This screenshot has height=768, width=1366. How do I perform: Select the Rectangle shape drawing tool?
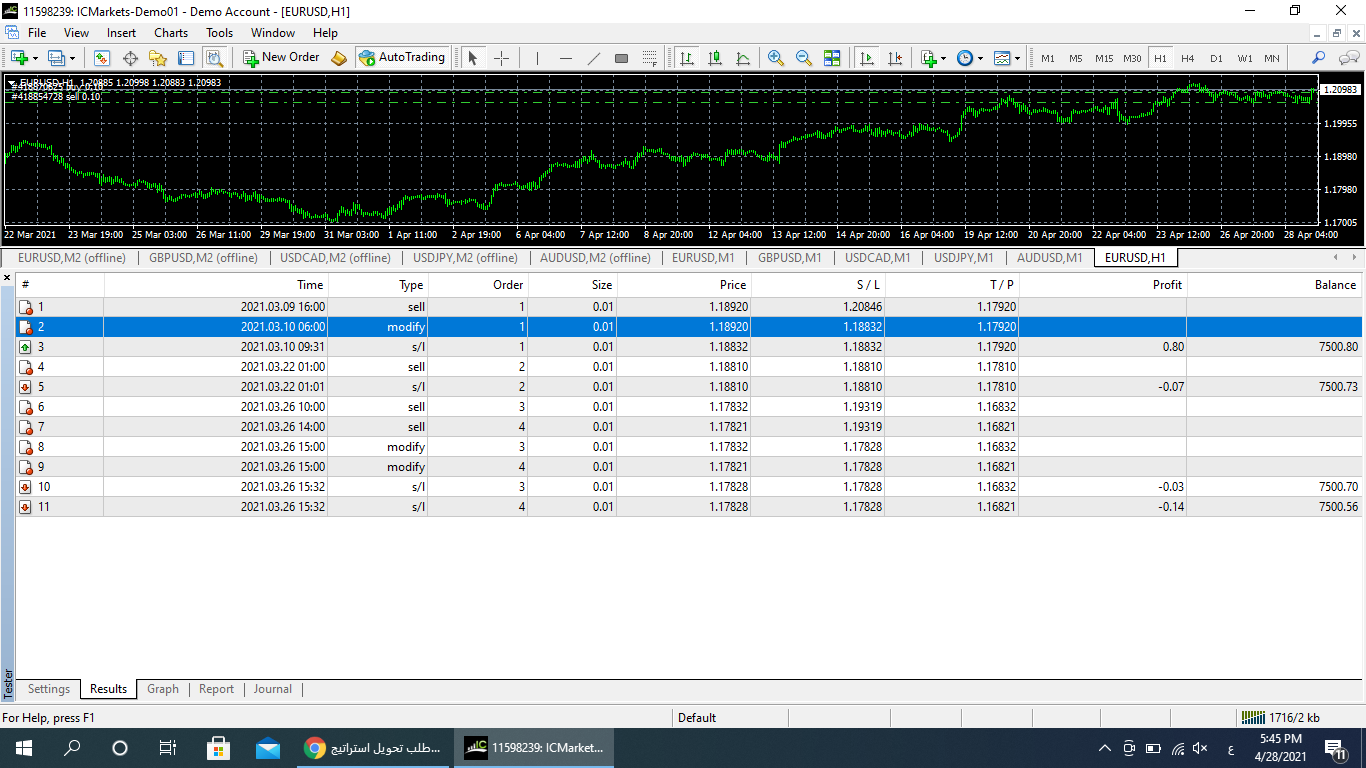coord(621,58)
